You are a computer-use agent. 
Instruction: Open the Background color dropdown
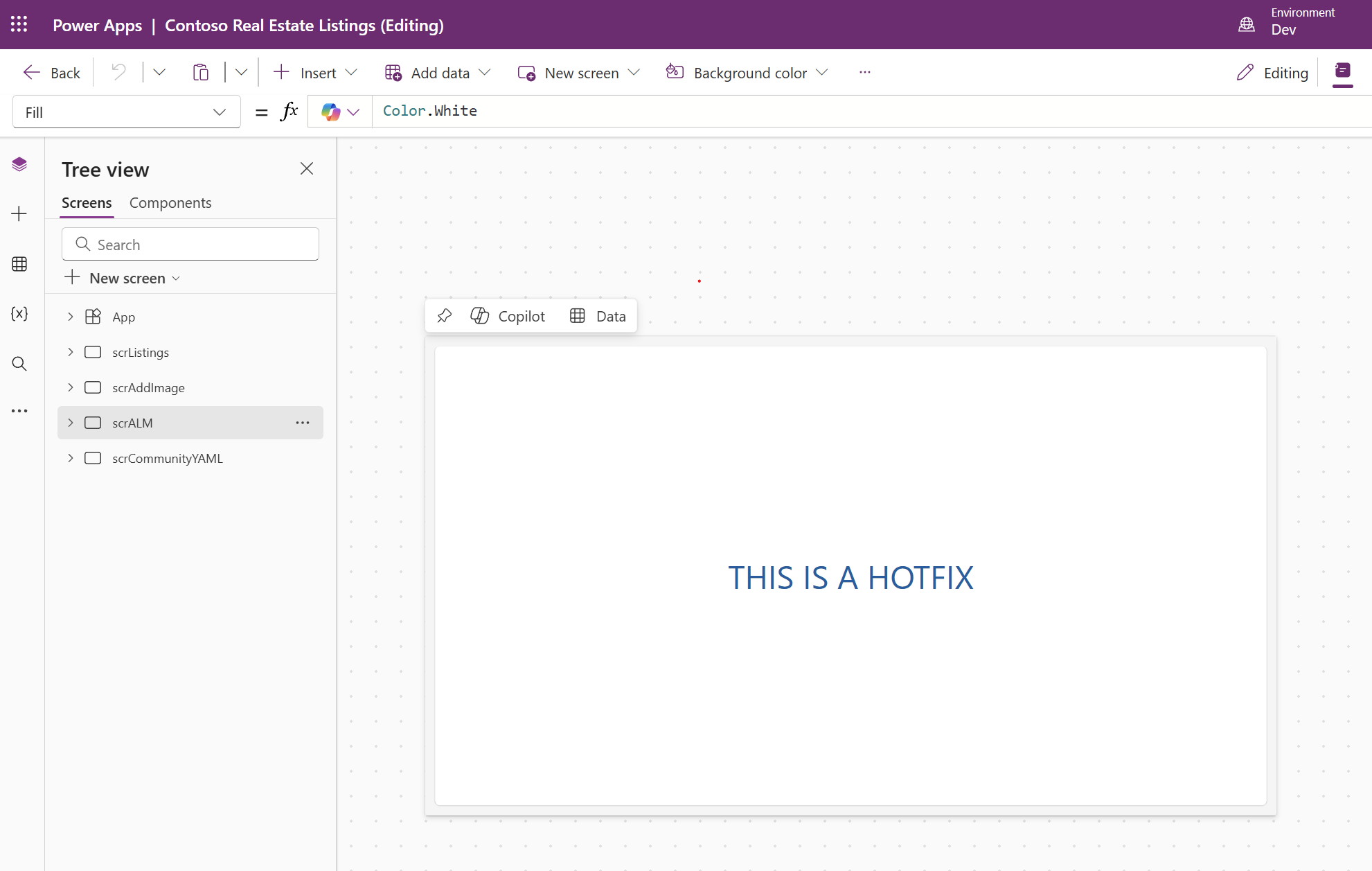pyautogui.click(x=821, y=72)
